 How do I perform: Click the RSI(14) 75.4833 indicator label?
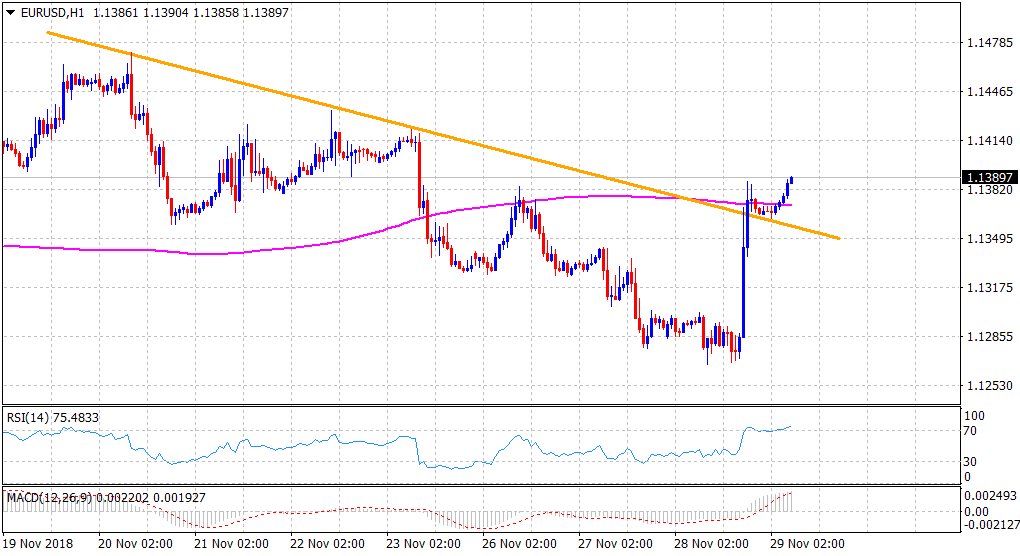coord(50,418)
